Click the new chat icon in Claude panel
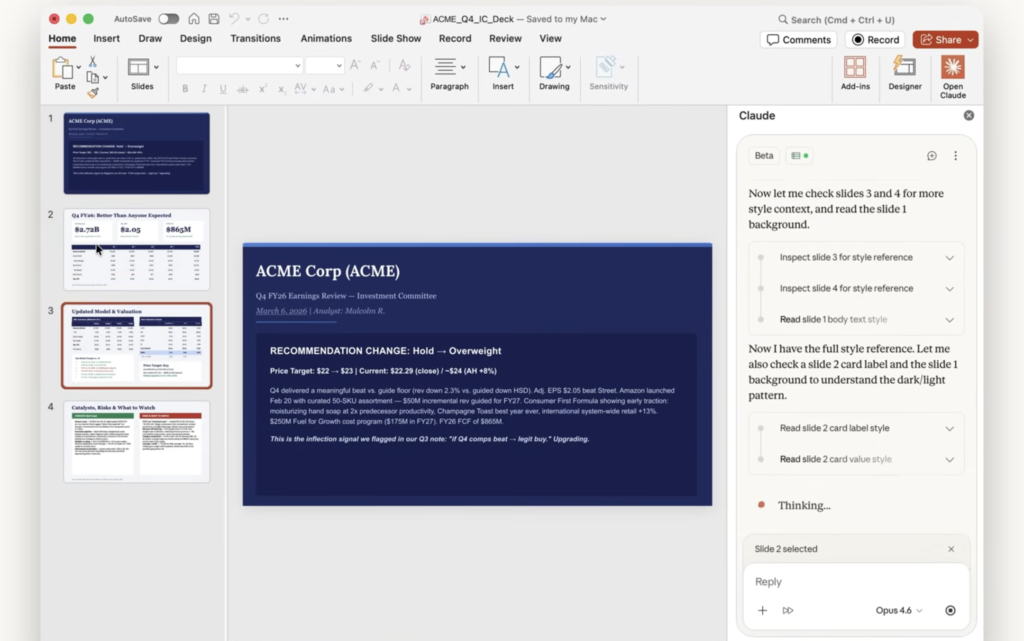 coord(931,156)
